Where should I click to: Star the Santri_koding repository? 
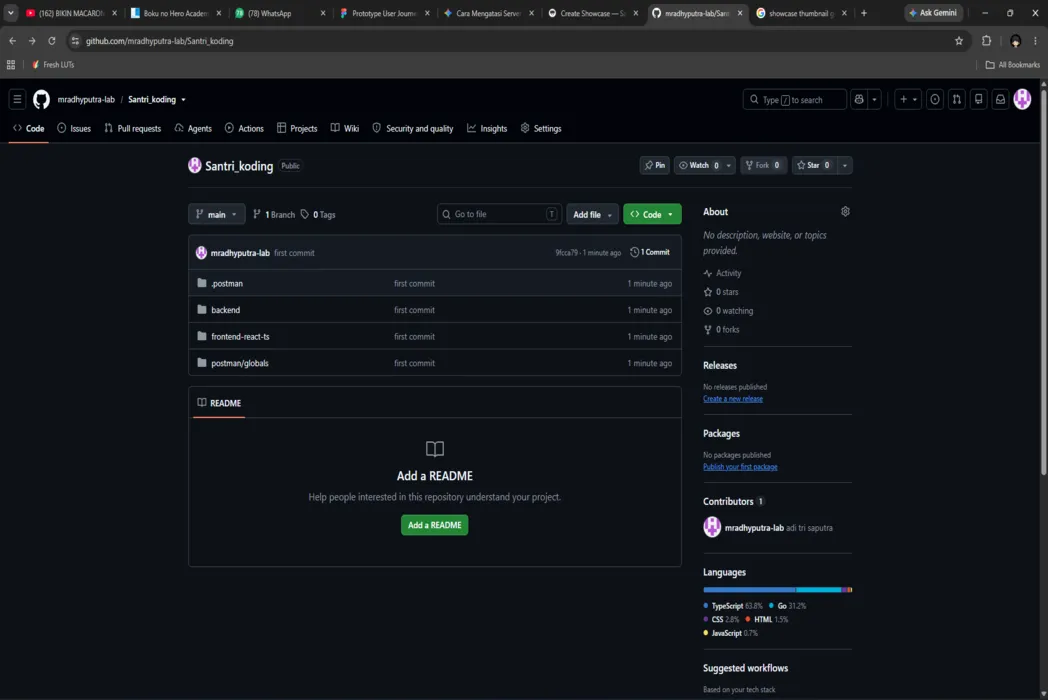813,165
